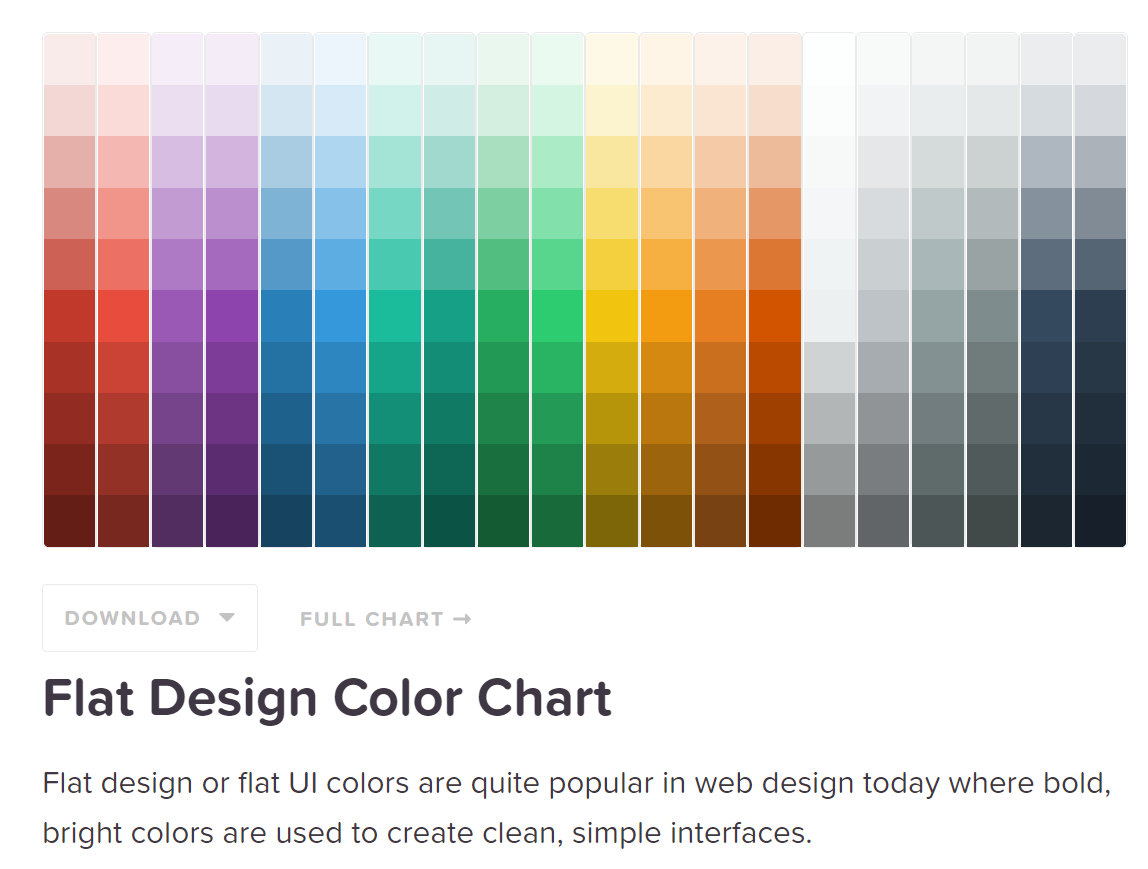Select the medium gray swatch at bottom of white column

coord(829,521)
